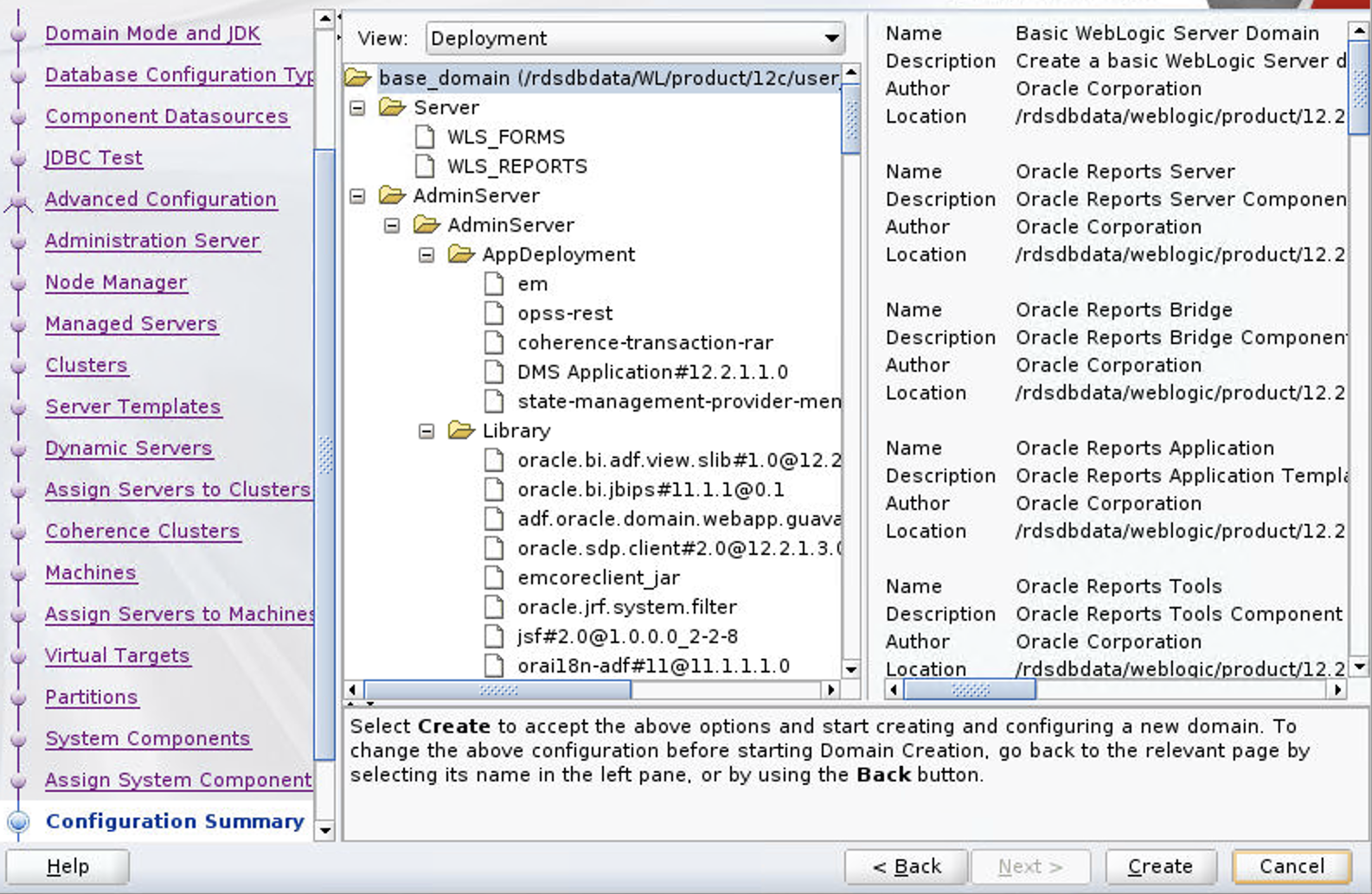This screenshot has height=894, width=1372.
Task: Click the Back button
Action: point(906,866)
